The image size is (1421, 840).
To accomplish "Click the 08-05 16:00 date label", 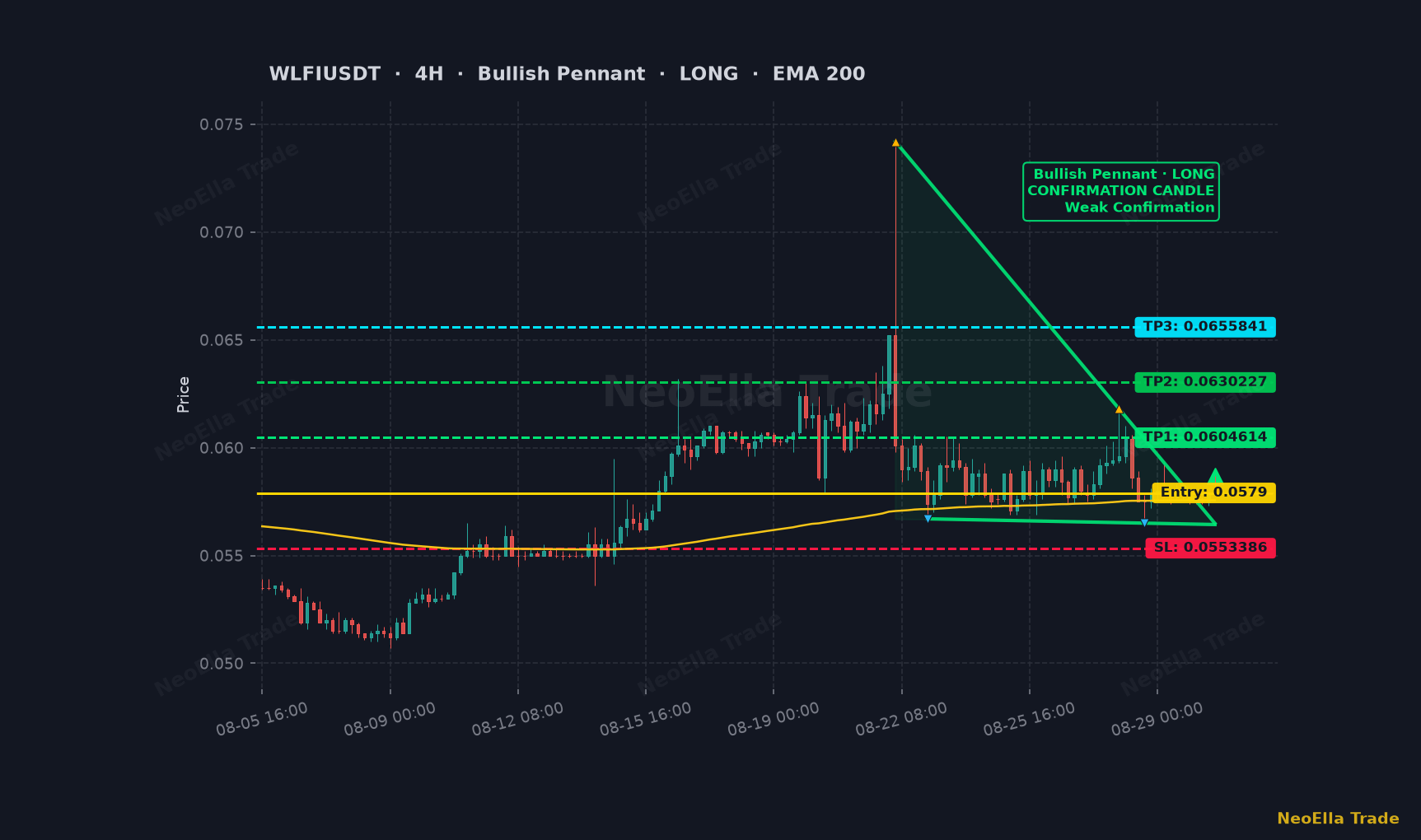I will [262, 719].
